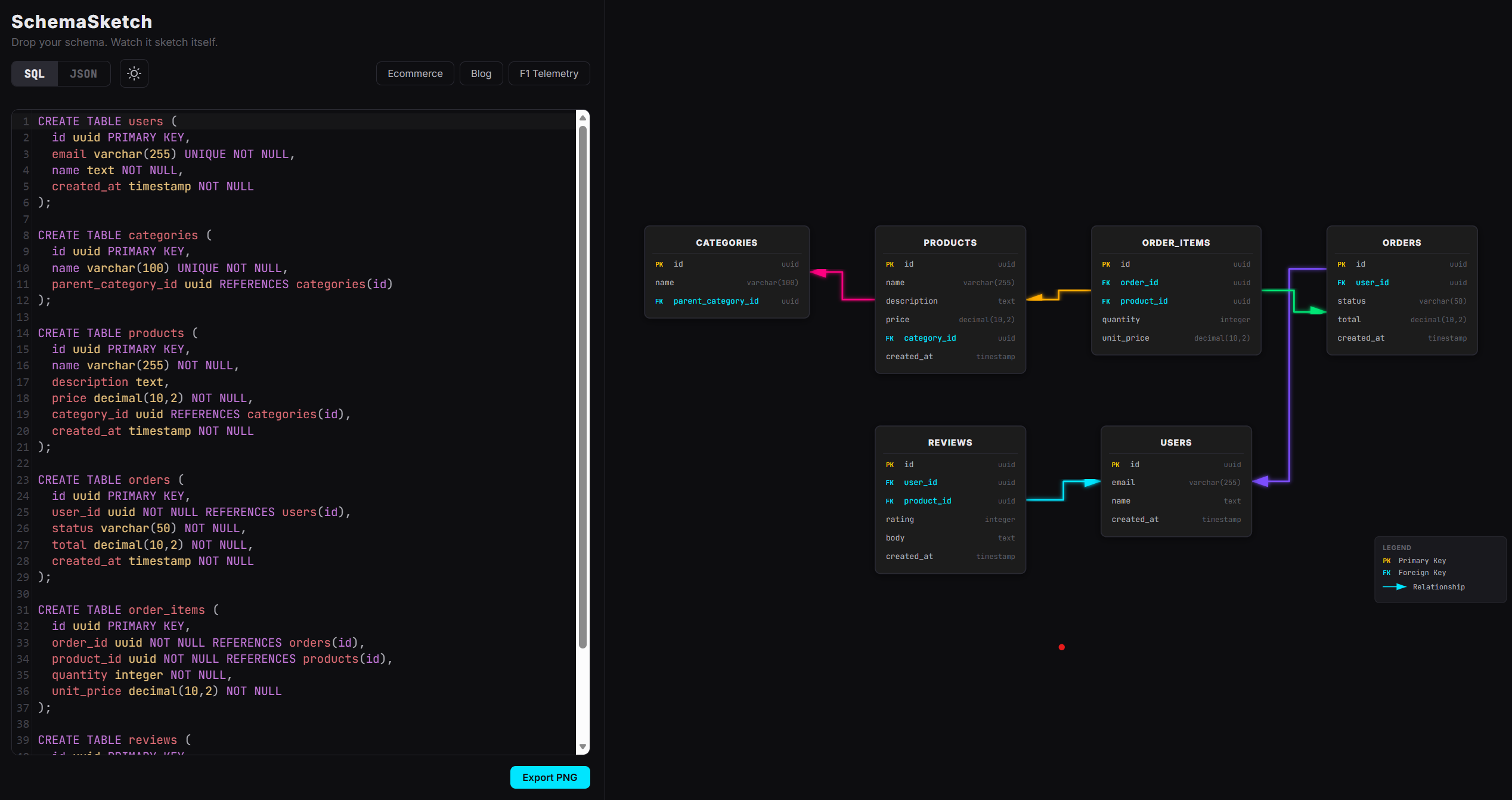Click unit_price field in ORDER_ITEMS table

1176,338
